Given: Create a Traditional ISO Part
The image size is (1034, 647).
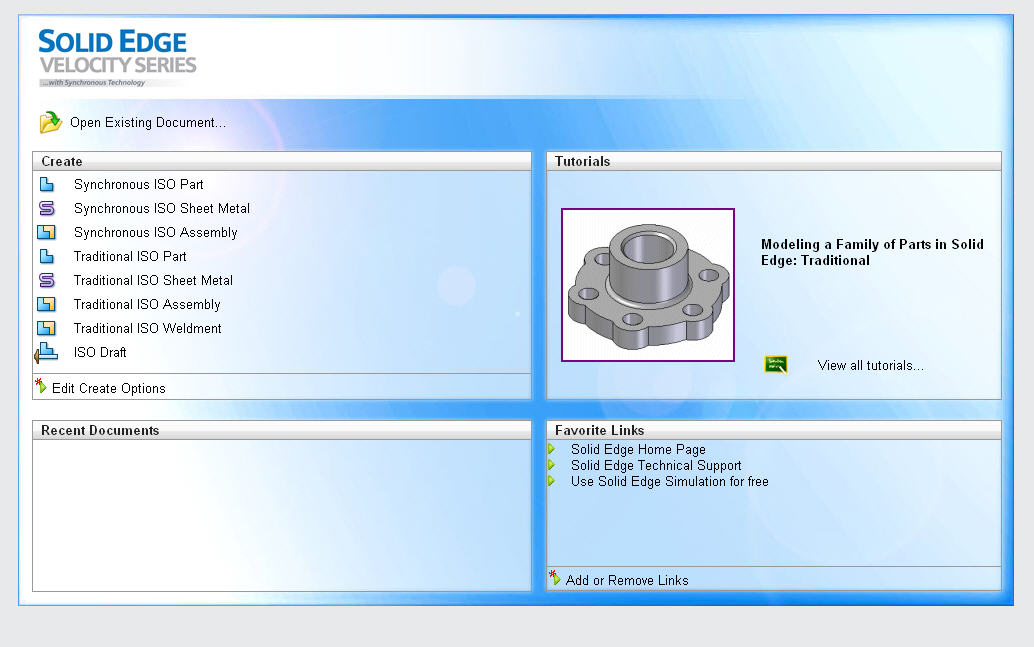Looking at the screenshot, I should [x=130, y=257].
